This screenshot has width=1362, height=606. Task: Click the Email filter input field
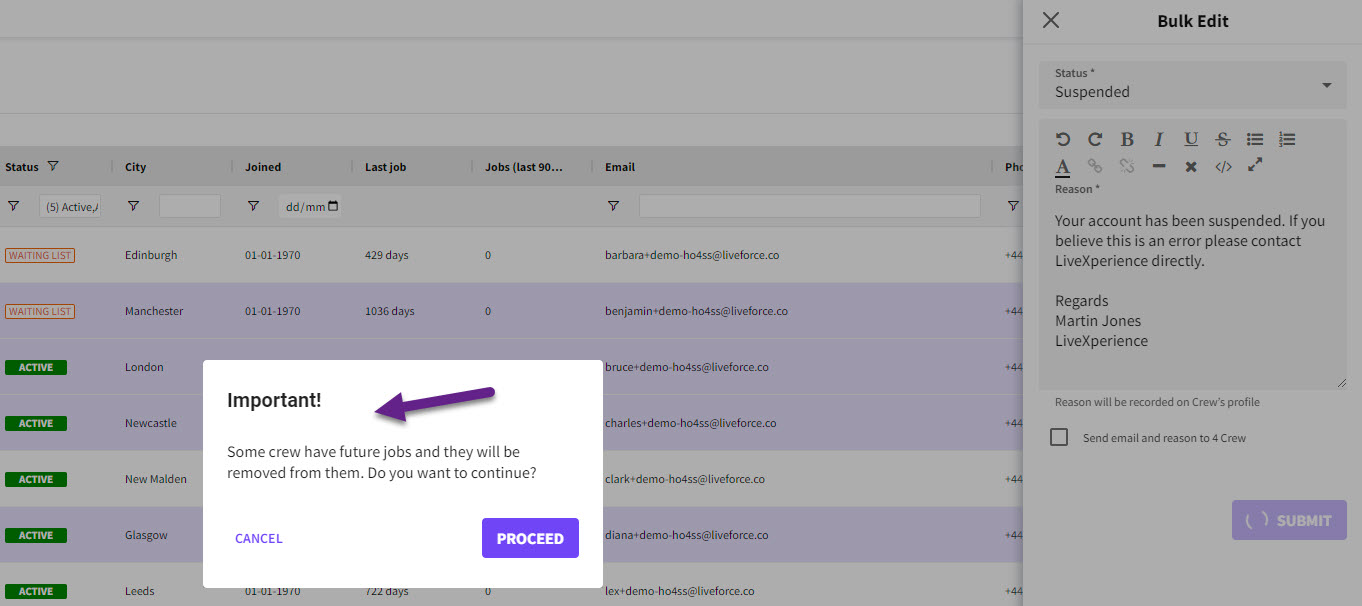click(x=809, y=206)
